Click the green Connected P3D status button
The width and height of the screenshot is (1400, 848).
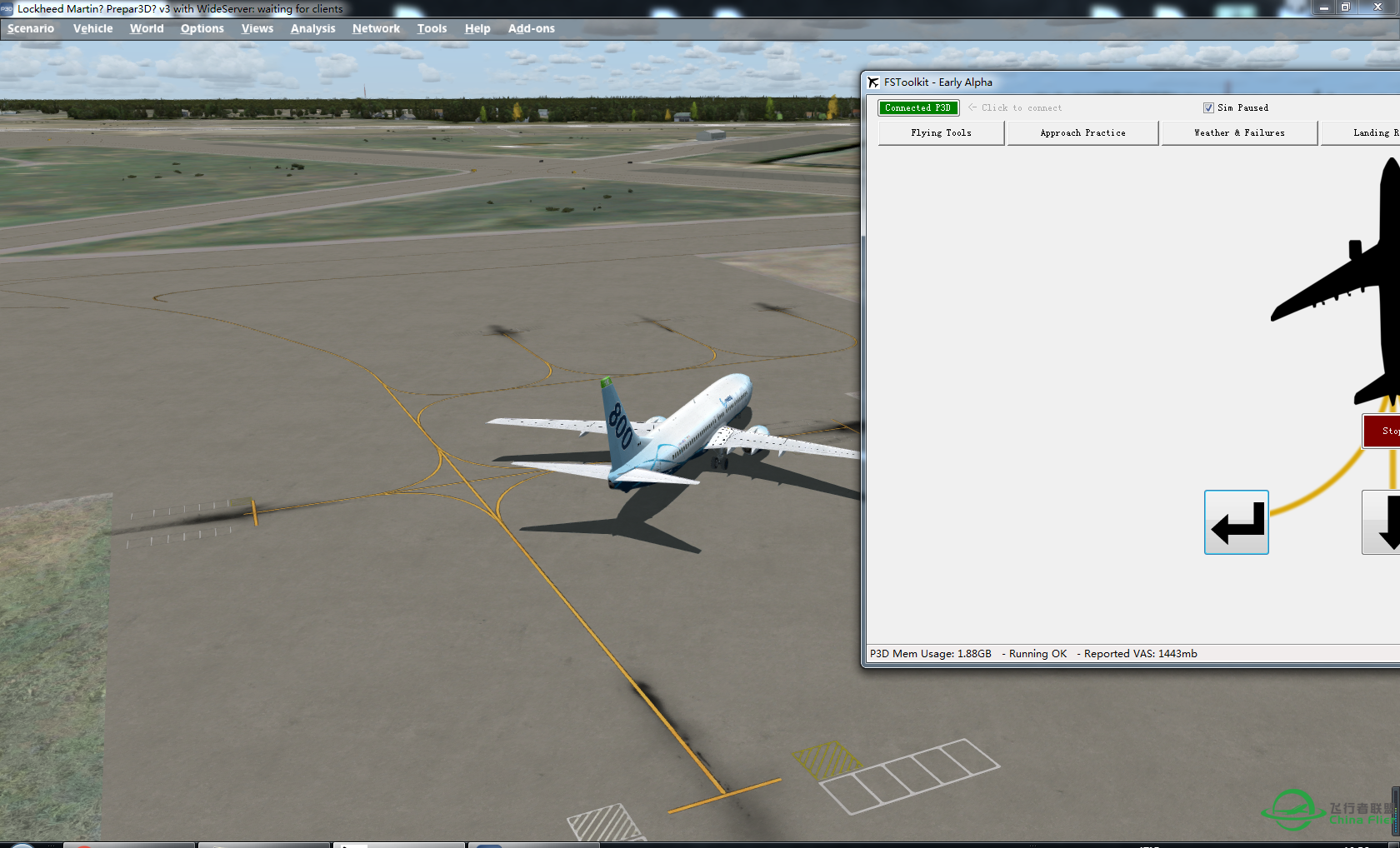[x=917, y=108]
